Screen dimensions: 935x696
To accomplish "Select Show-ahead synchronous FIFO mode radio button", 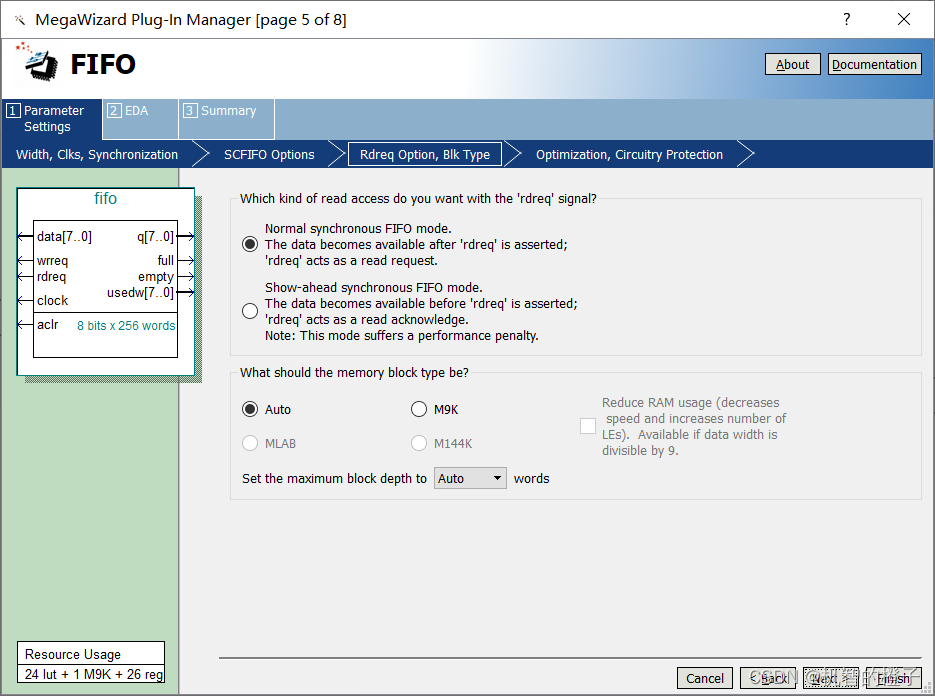I will 250,311.
